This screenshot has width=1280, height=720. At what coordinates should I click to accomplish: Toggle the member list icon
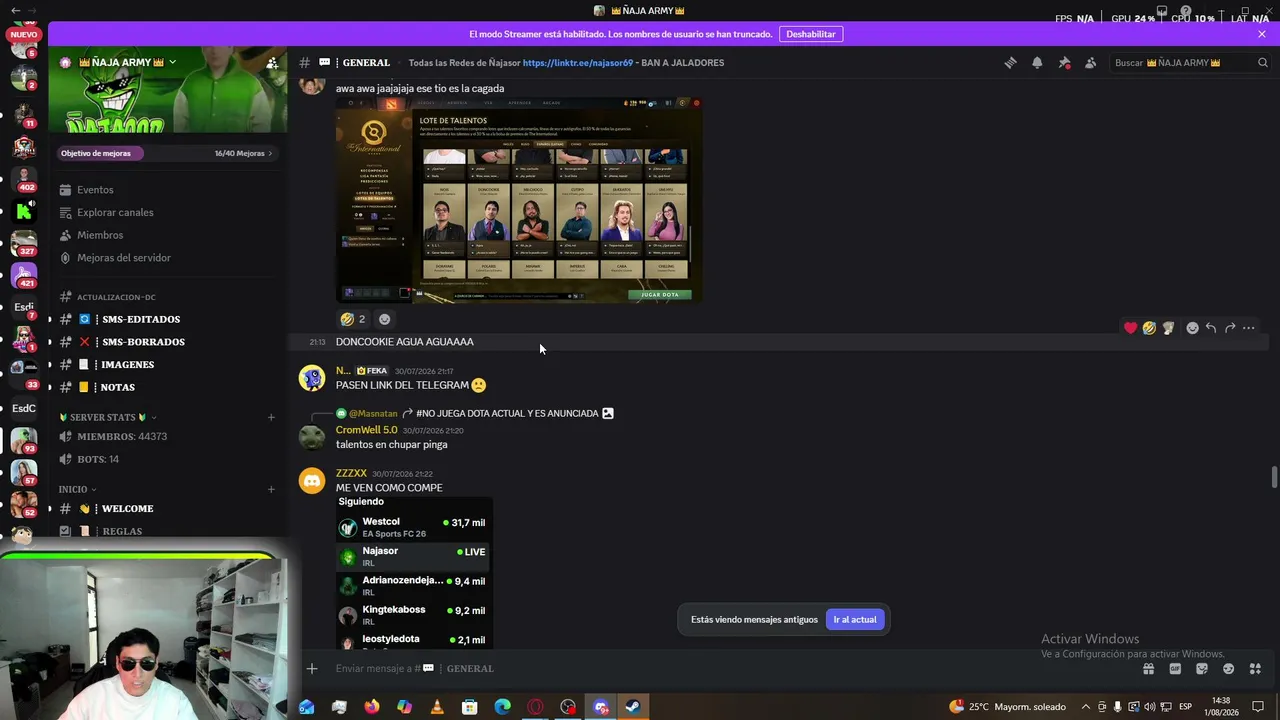(1090, 63)
